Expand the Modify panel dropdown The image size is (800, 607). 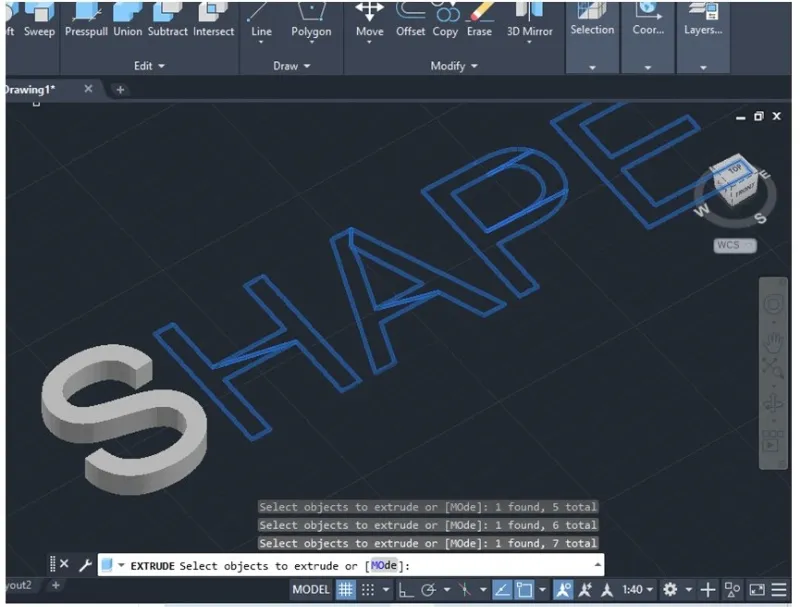click(x=454, y=66)
